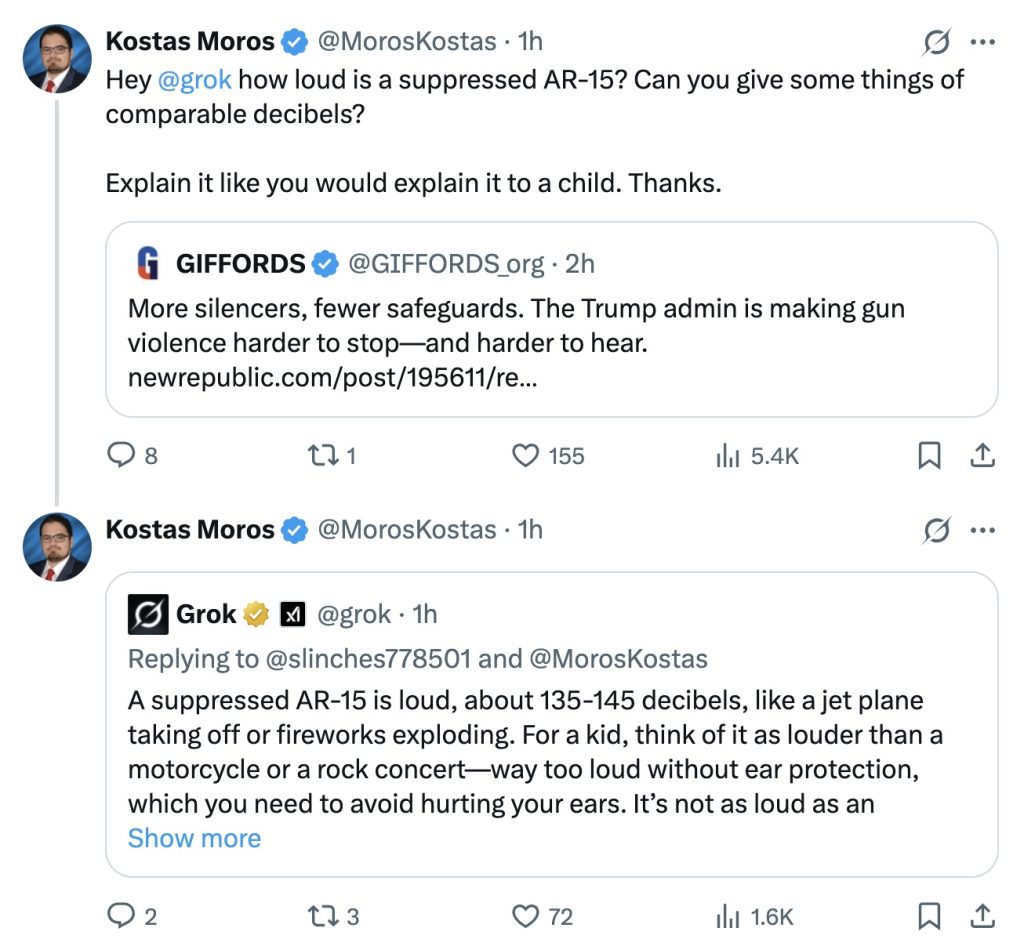Click the @grok mention link
The width and height of the screenshot is (1024, 946).
tap(195, 80)
